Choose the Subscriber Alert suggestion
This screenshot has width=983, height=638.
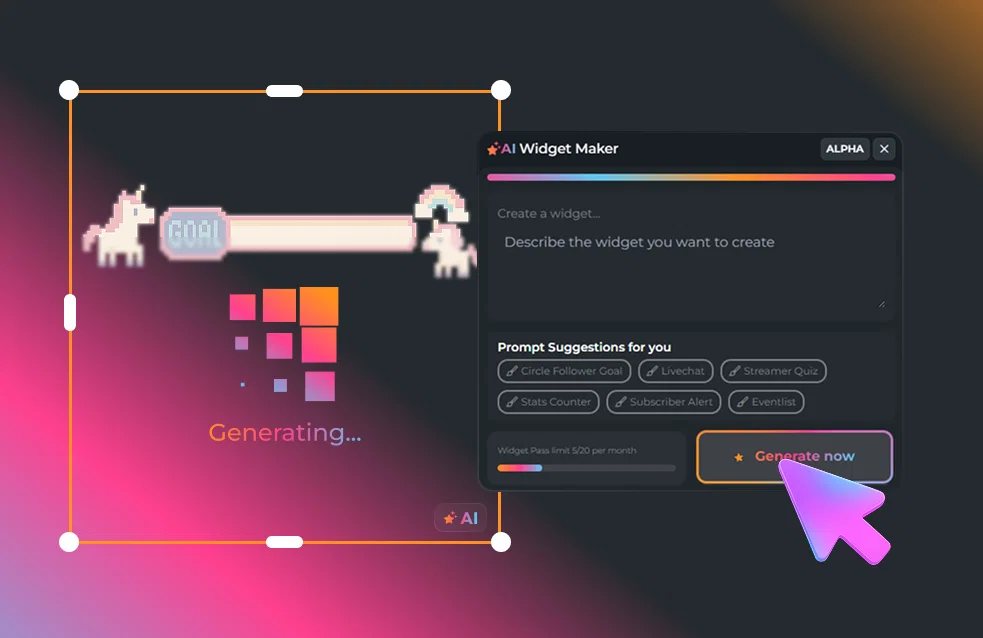[x=664, y=402]
